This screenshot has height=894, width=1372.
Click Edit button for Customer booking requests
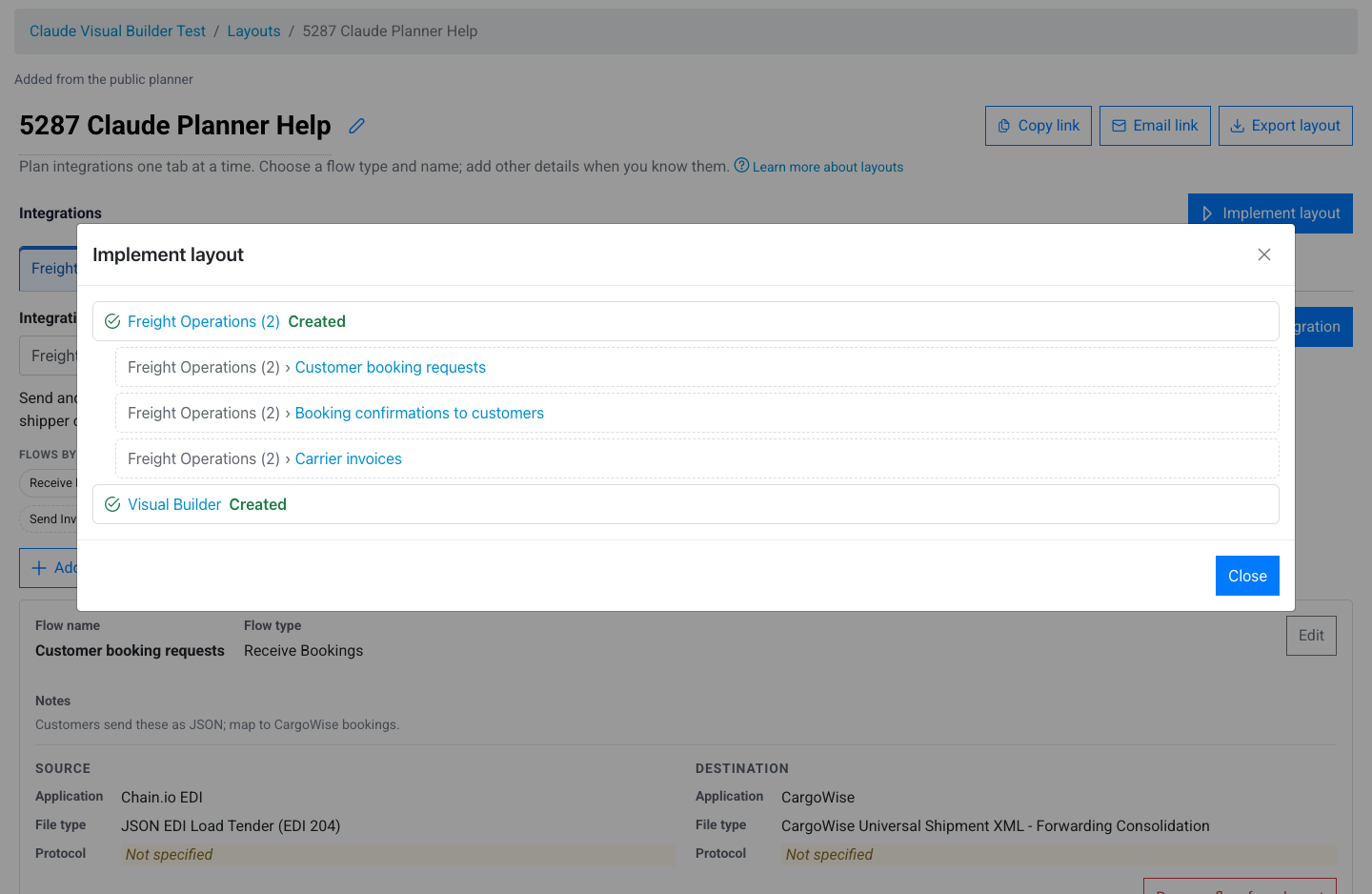click(1311, 636)
